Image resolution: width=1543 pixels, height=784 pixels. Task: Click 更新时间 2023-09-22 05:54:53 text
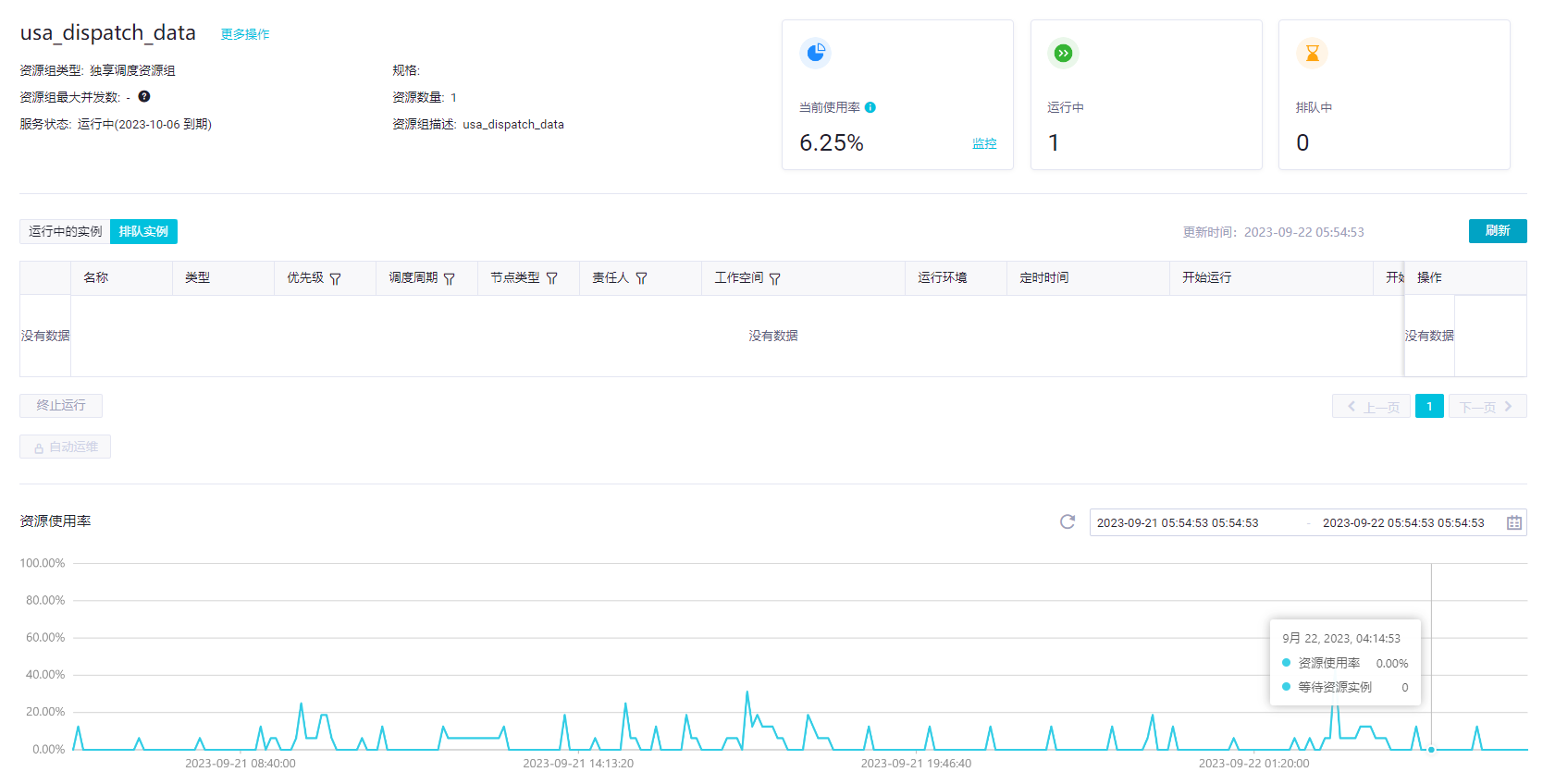[1274, 232]
